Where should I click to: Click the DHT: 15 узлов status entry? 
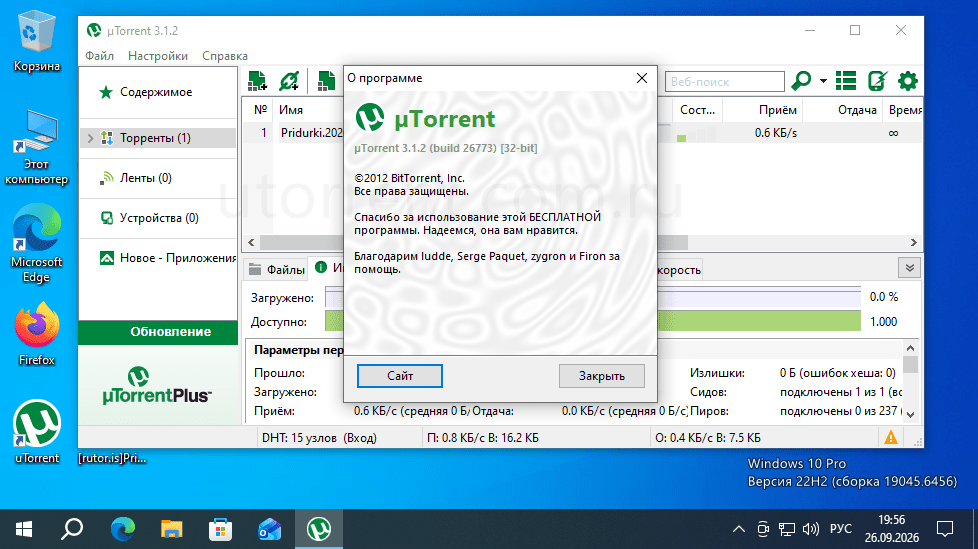click(x=319, y=437)
